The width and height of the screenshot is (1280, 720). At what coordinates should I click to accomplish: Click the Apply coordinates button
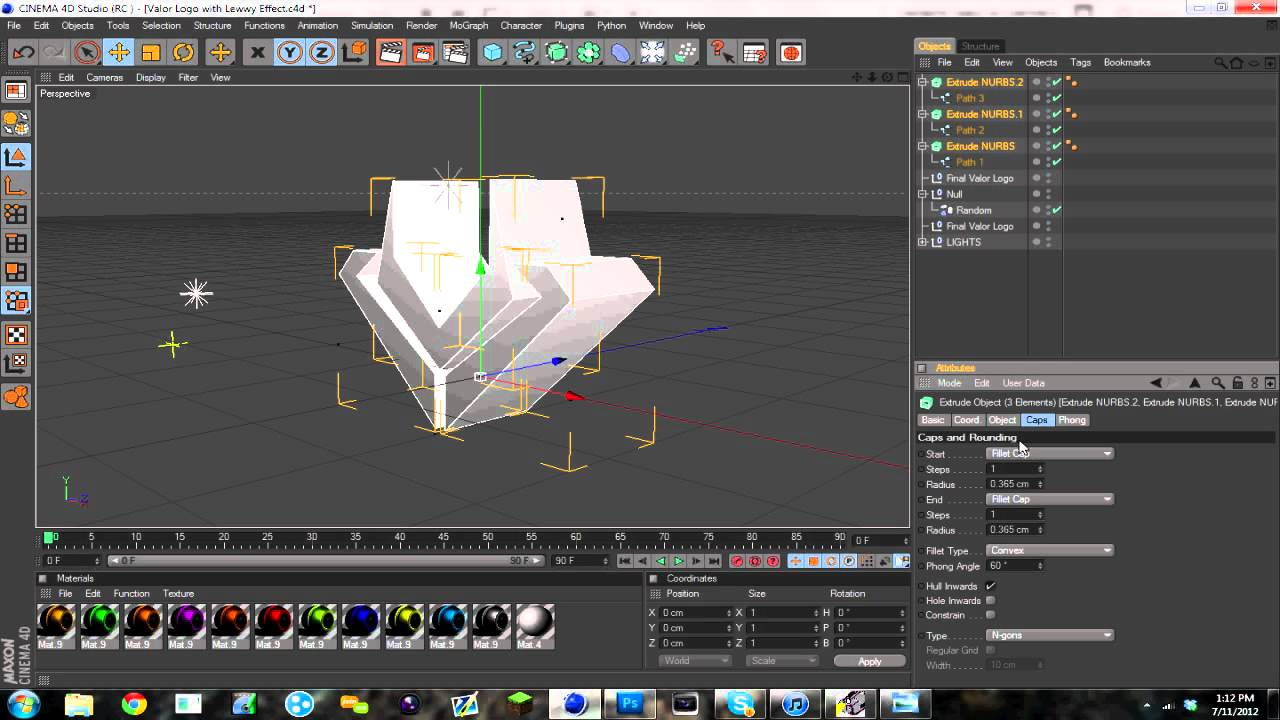[870, 661]
